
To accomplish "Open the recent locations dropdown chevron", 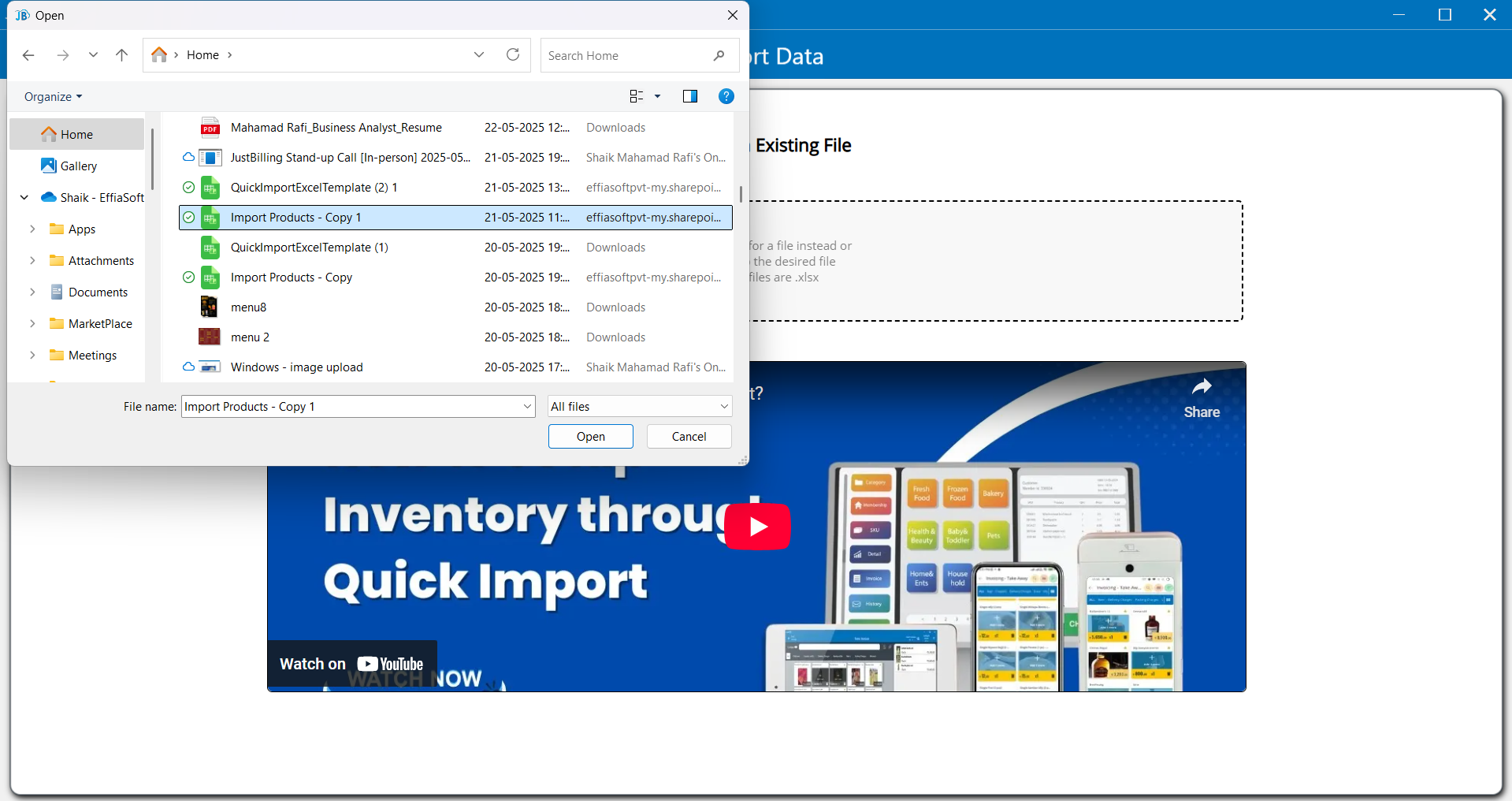I will pos(93,55).
